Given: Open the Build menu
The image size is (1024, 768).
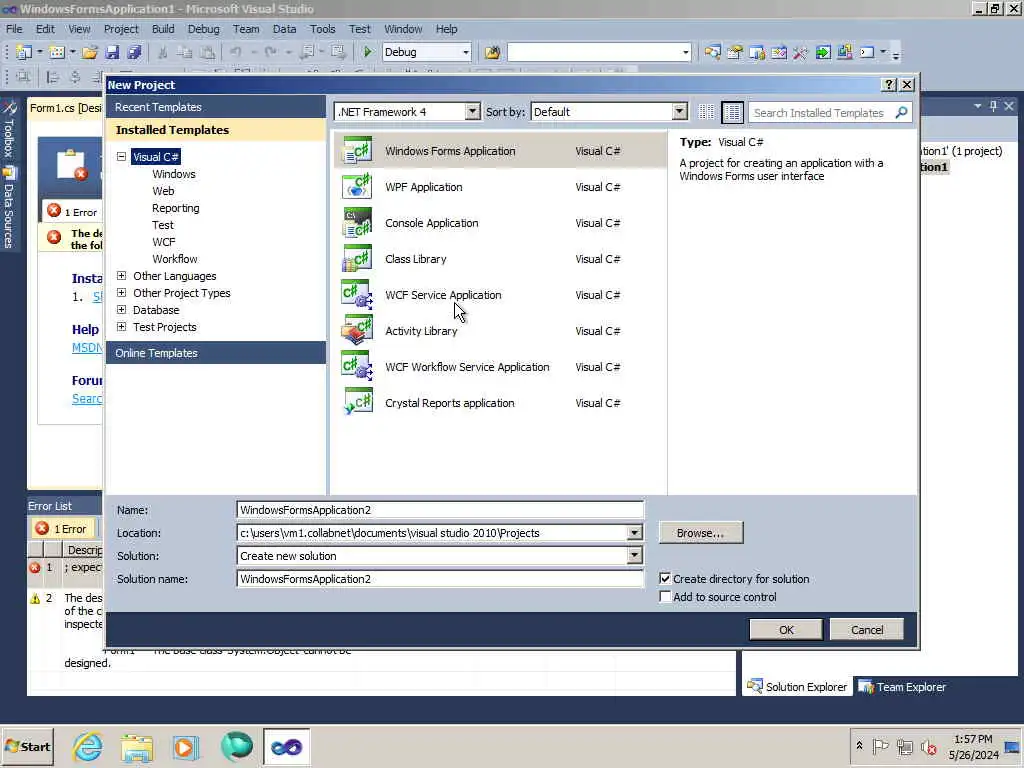Looking at the screenshot, I should pos(163,29).
